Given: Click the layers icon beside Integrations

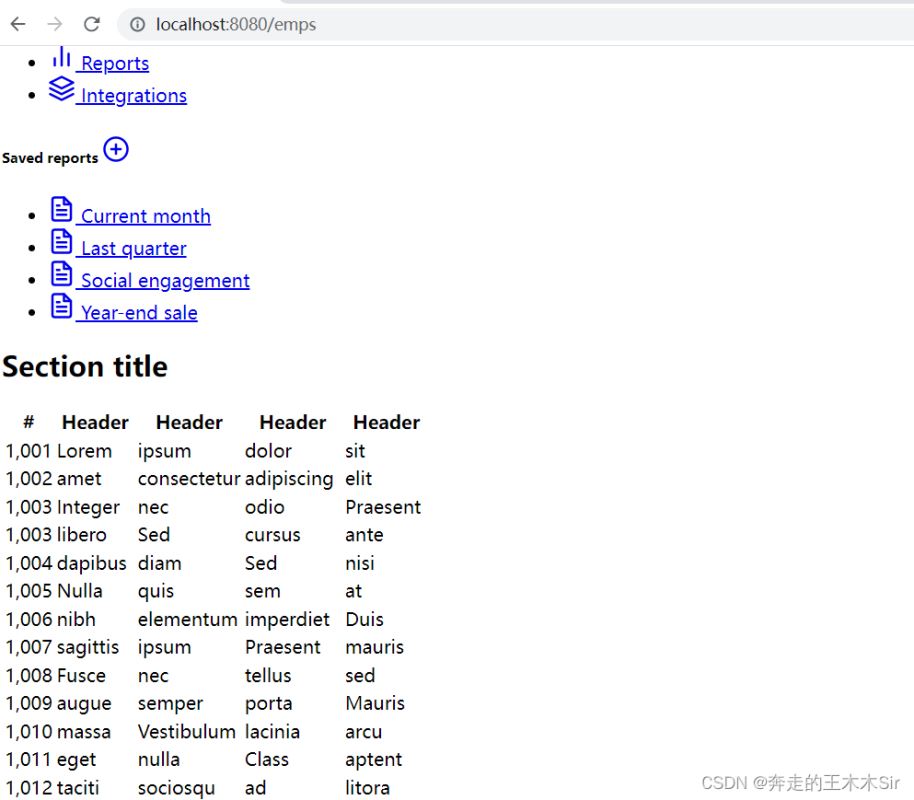Looking at the screenshot, I should point(62,90).
